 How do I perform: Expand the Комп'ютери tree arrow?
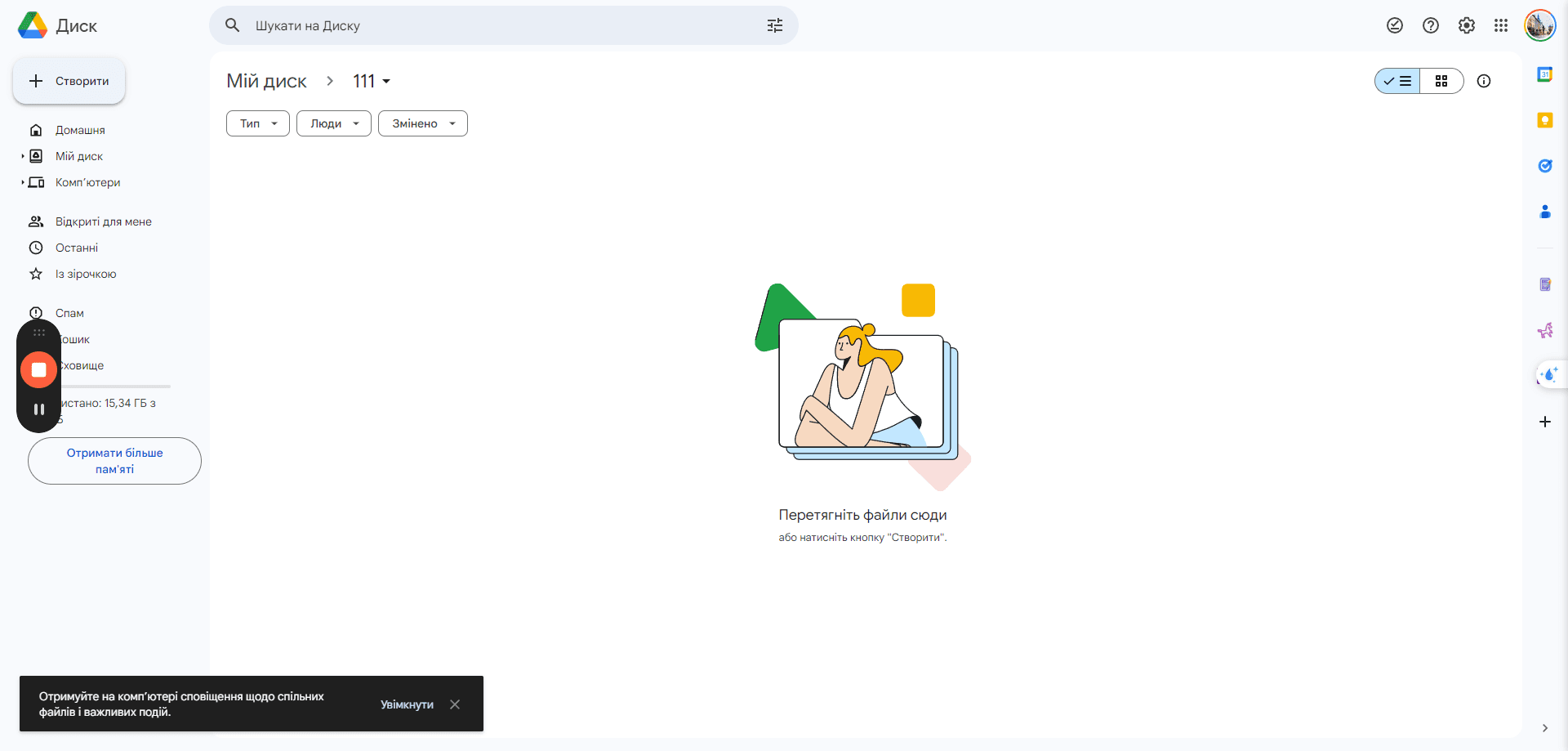pyautogui.click(x=23, y=182)
